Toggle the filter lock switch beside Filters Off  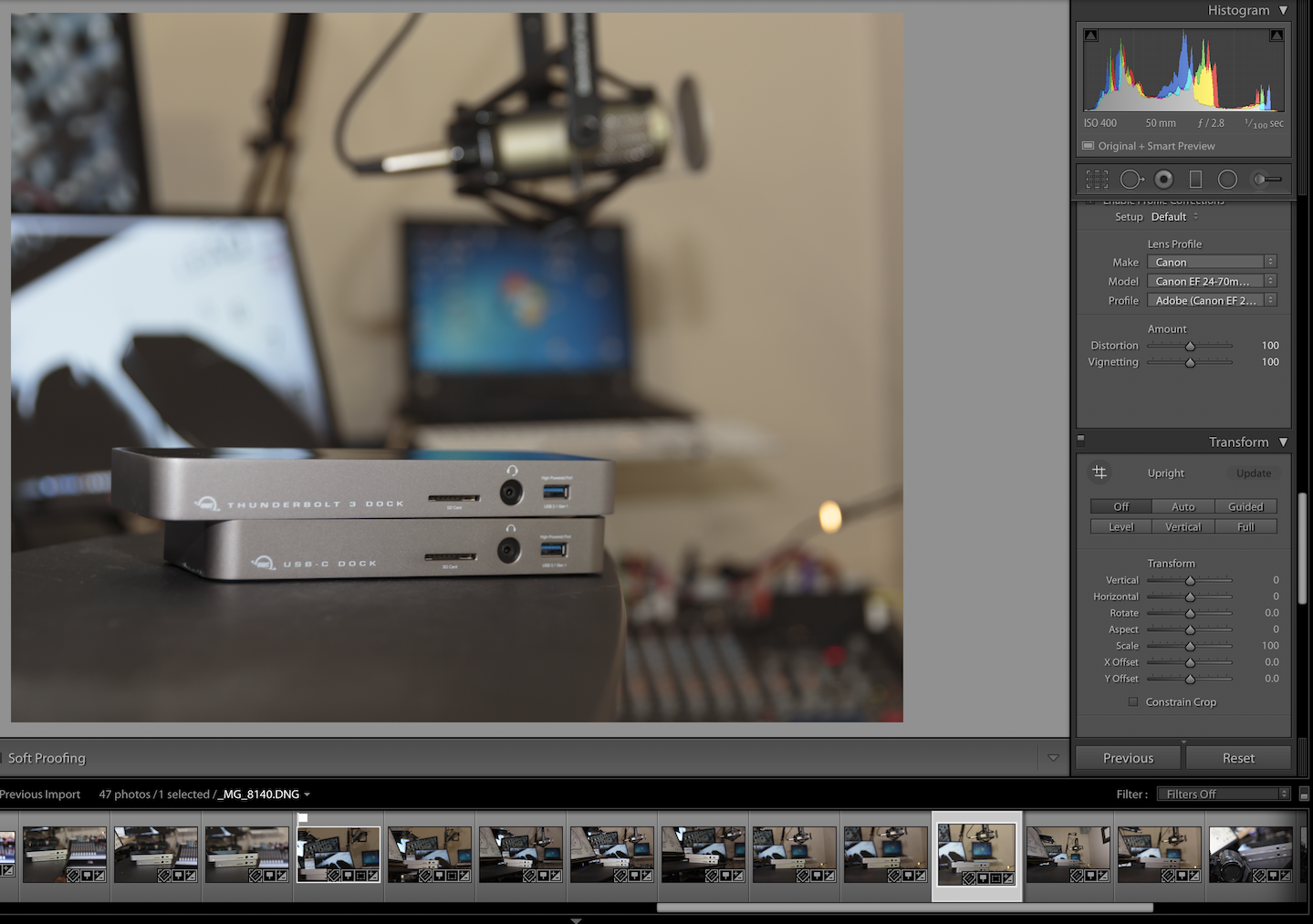pyautogui.click(x=1304, y=794)
